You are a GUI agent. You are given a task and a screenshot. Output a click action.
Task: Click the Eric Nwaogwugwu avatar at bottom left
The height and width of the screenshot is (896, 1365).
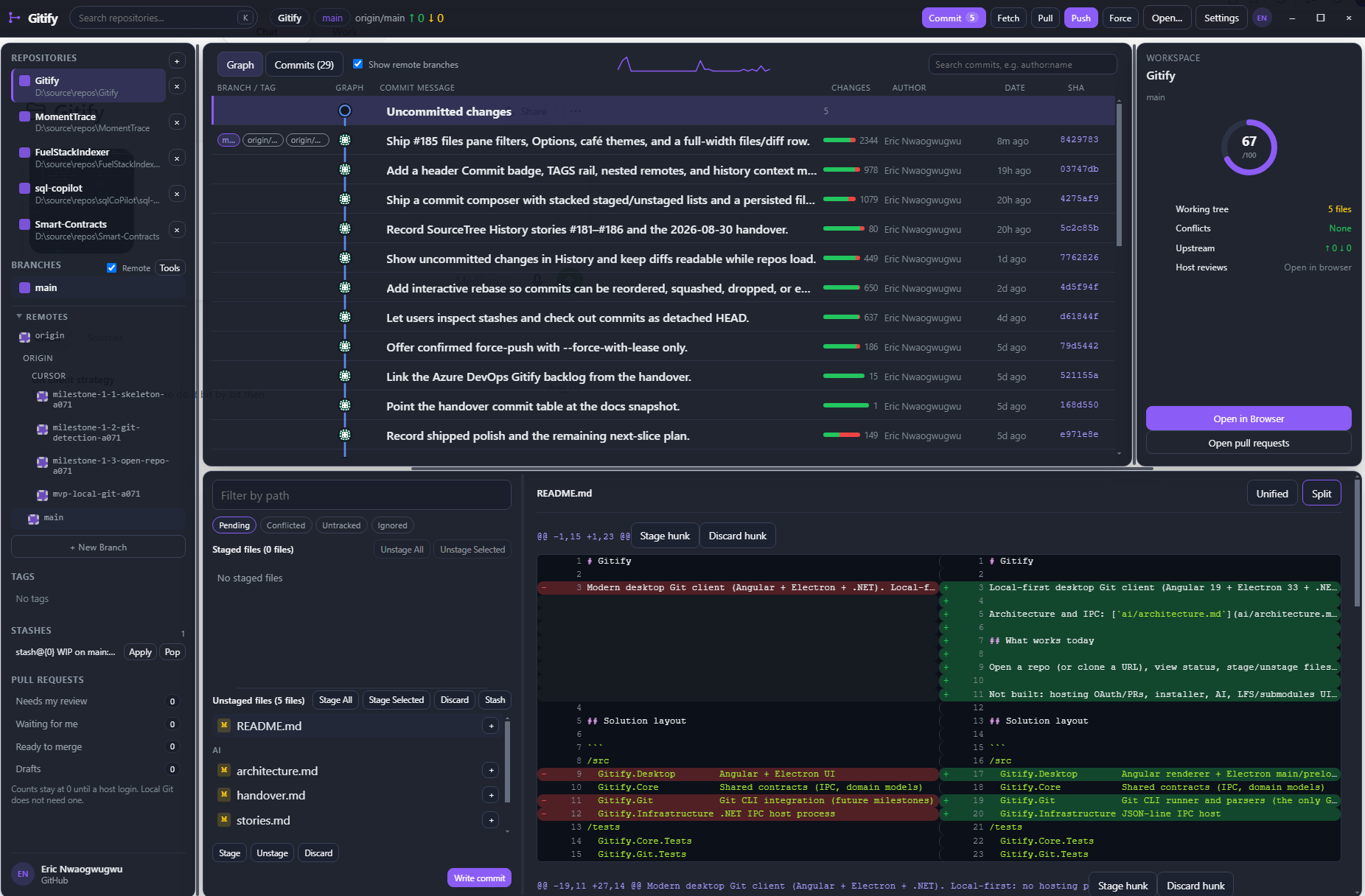coord(23,874)
